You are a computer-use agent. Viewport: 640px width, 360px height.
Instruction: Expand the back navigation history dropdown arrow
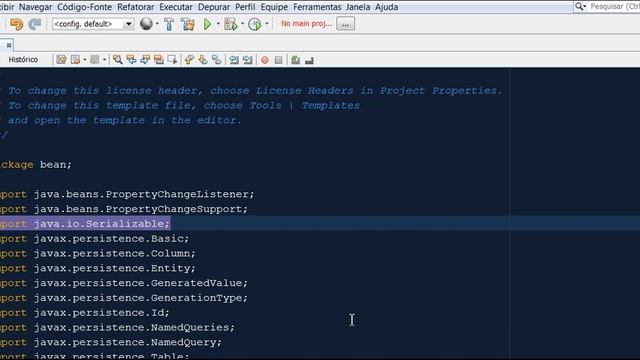tap(84, 60)
